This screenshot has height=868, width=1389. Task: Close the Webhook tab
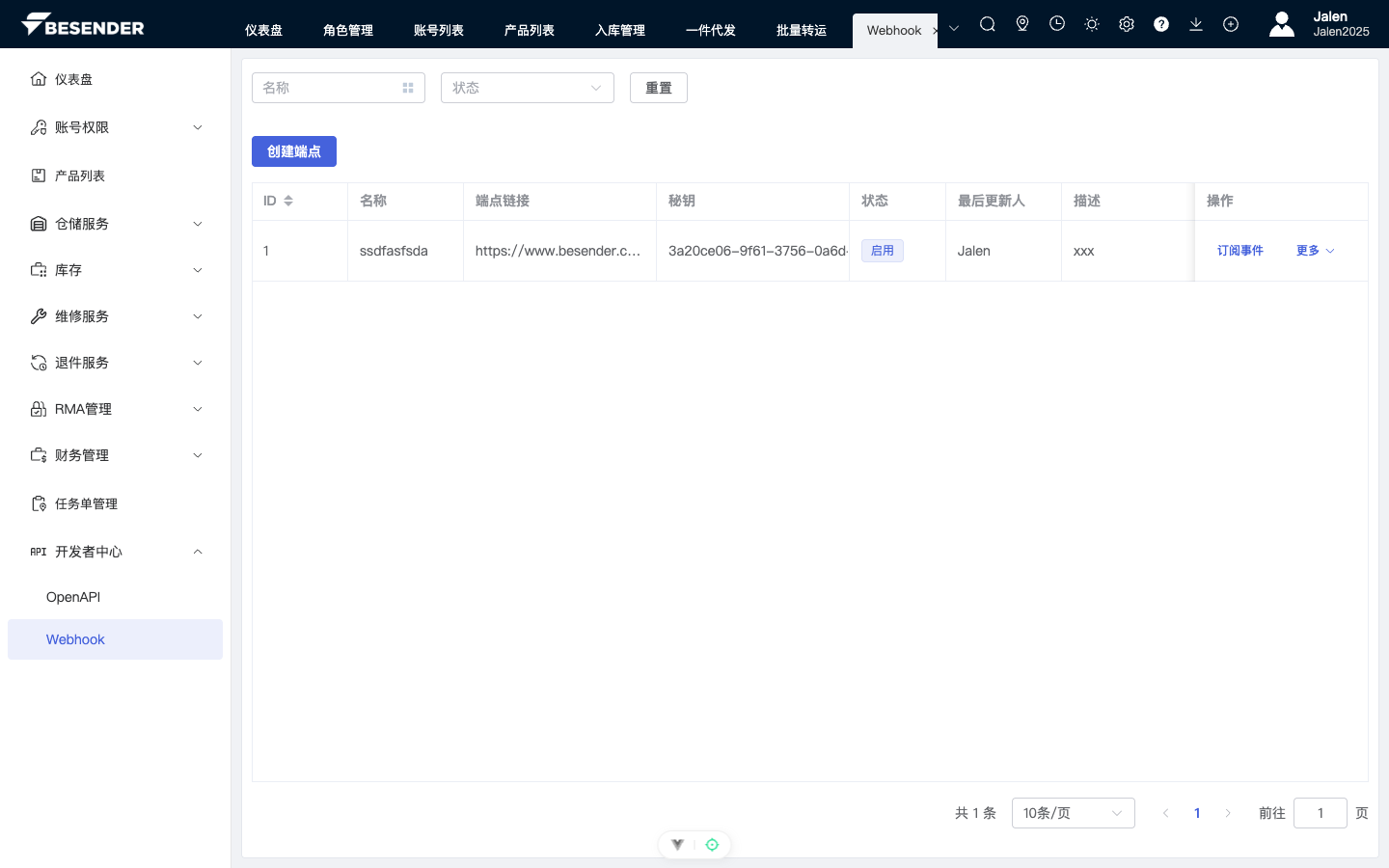pos(935,31)
